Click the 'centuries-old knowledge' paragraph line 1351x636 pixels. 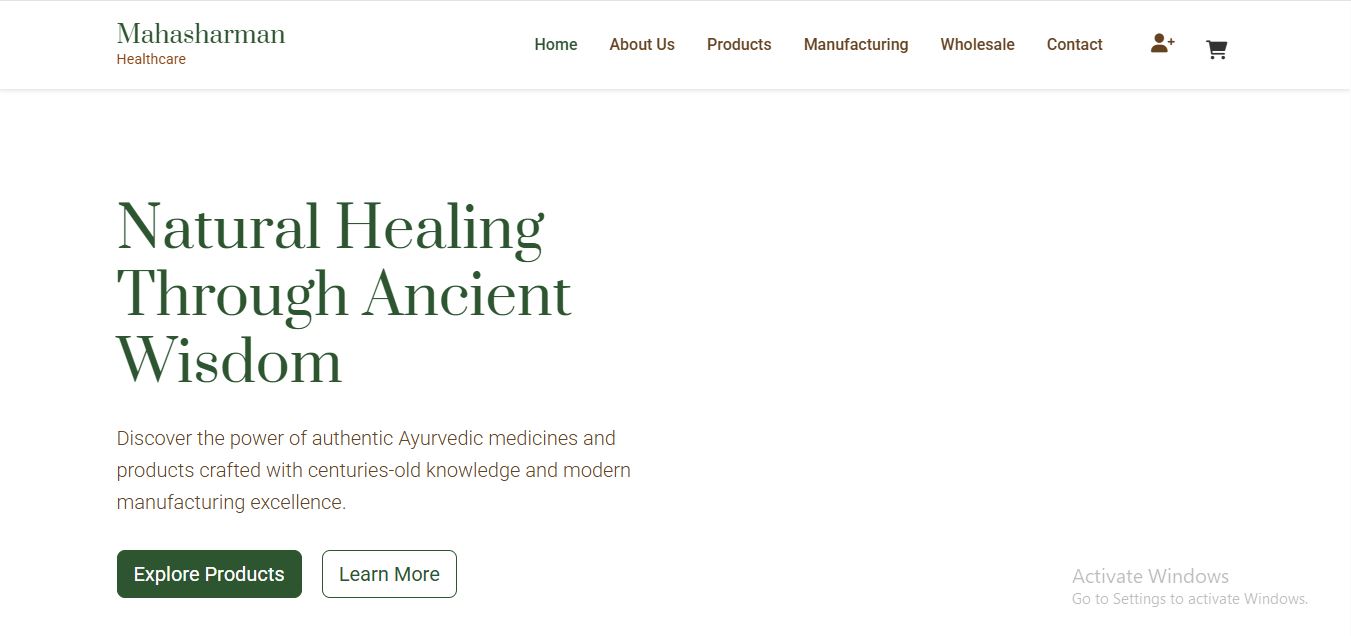374,470
